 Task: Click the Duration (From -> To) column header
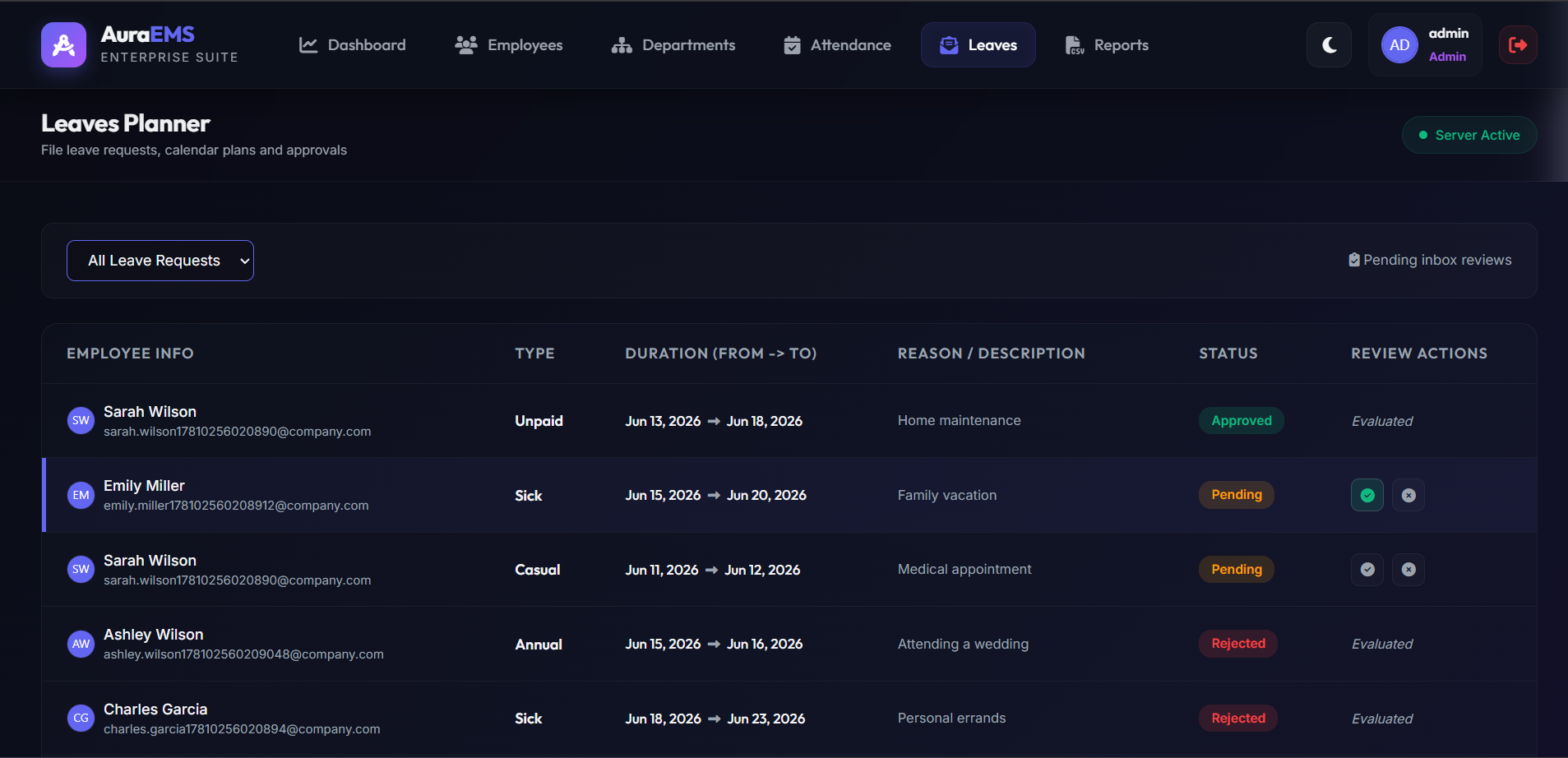tap(721, 354)
